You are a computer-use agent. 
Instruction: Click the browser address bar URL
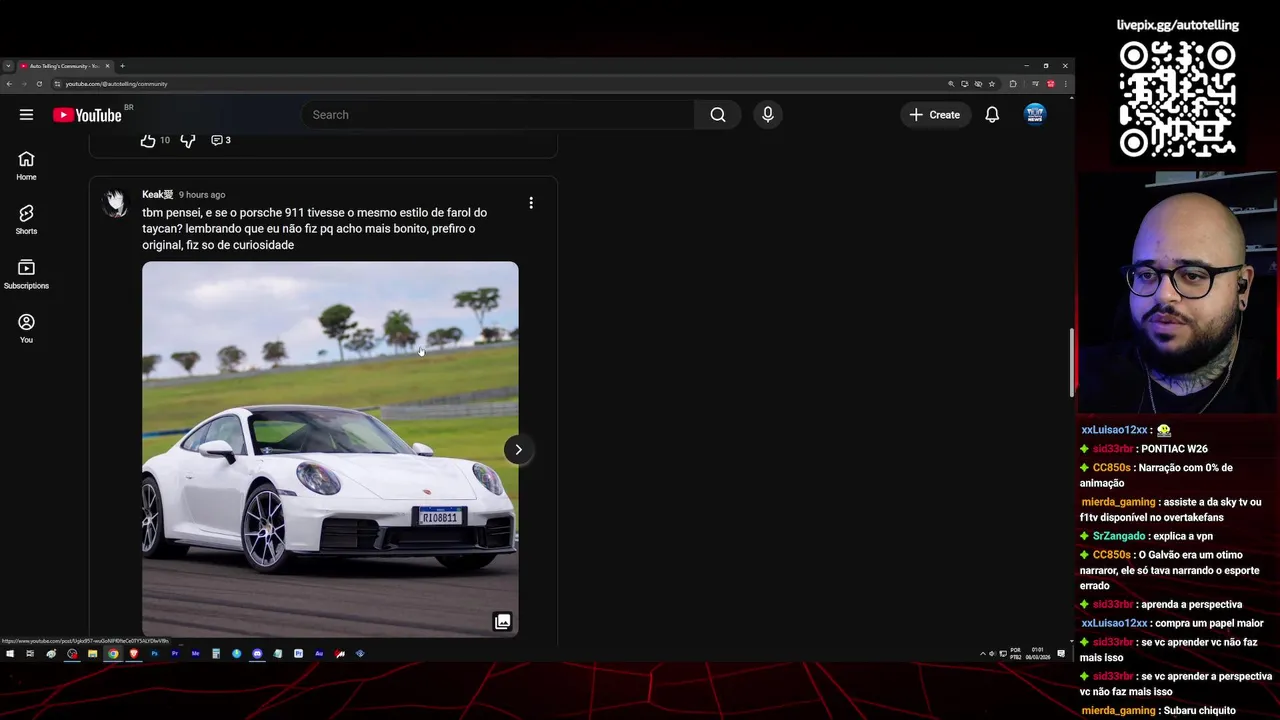(x=116, y=84)
